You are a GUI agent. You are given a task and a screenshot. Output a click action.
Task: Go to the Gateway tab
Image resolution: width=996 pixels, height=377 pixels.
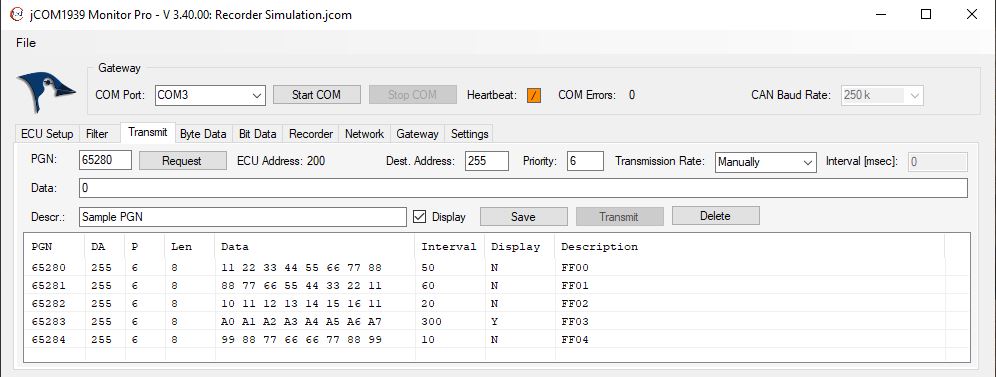point(417,134)
